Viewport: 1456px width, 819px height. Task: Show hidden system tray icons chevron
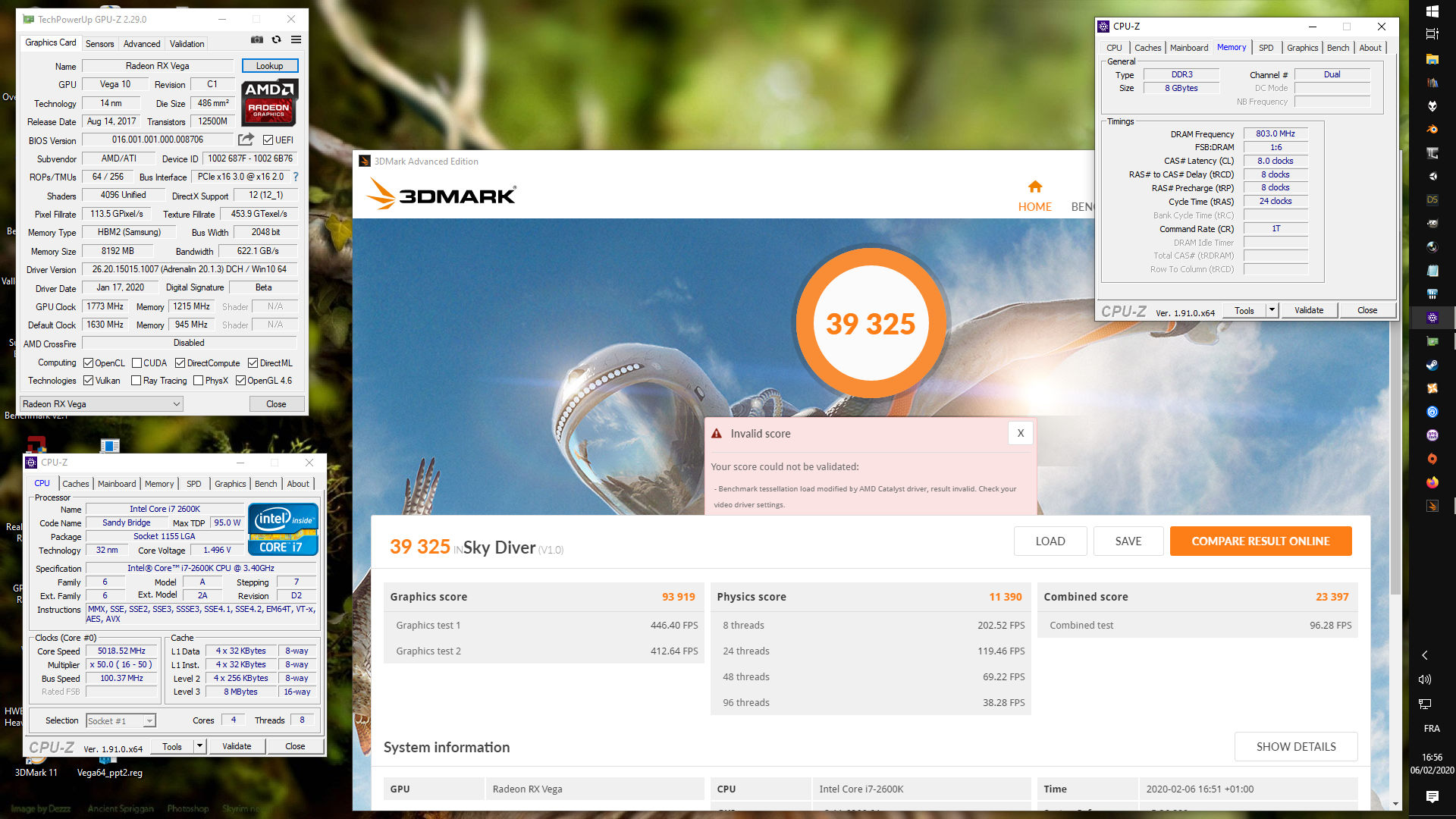1425,655
